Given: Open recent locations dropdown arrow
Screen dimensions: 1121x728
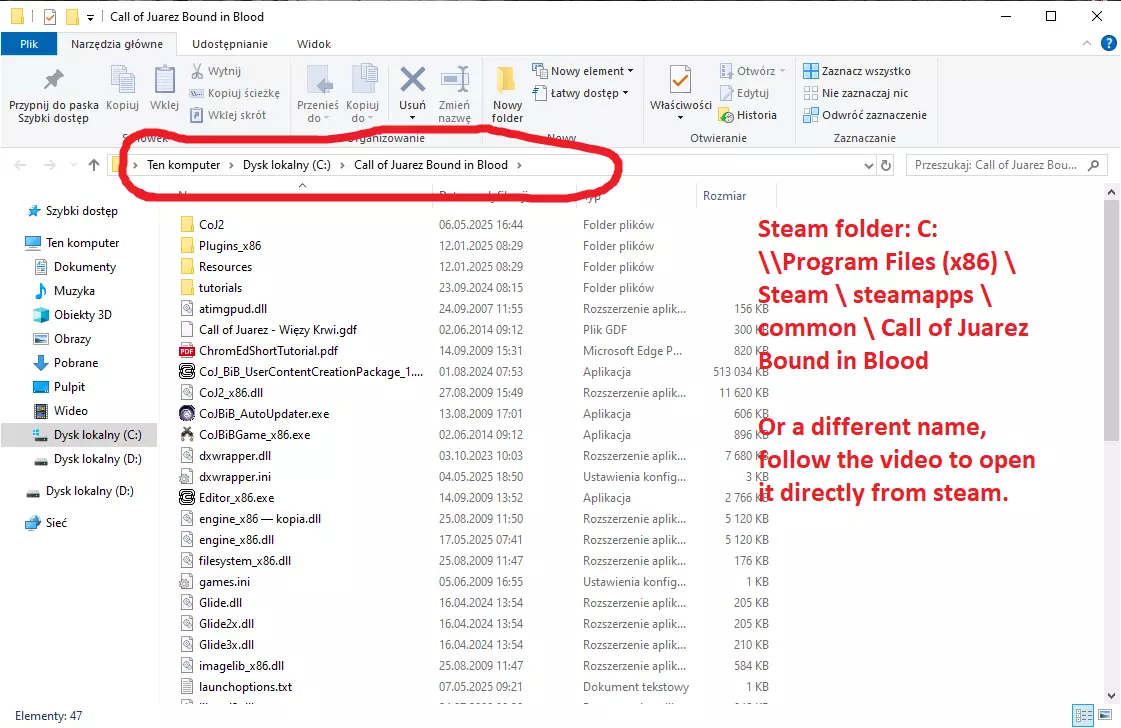Looking at the screenshot, I should coord(73,165).
